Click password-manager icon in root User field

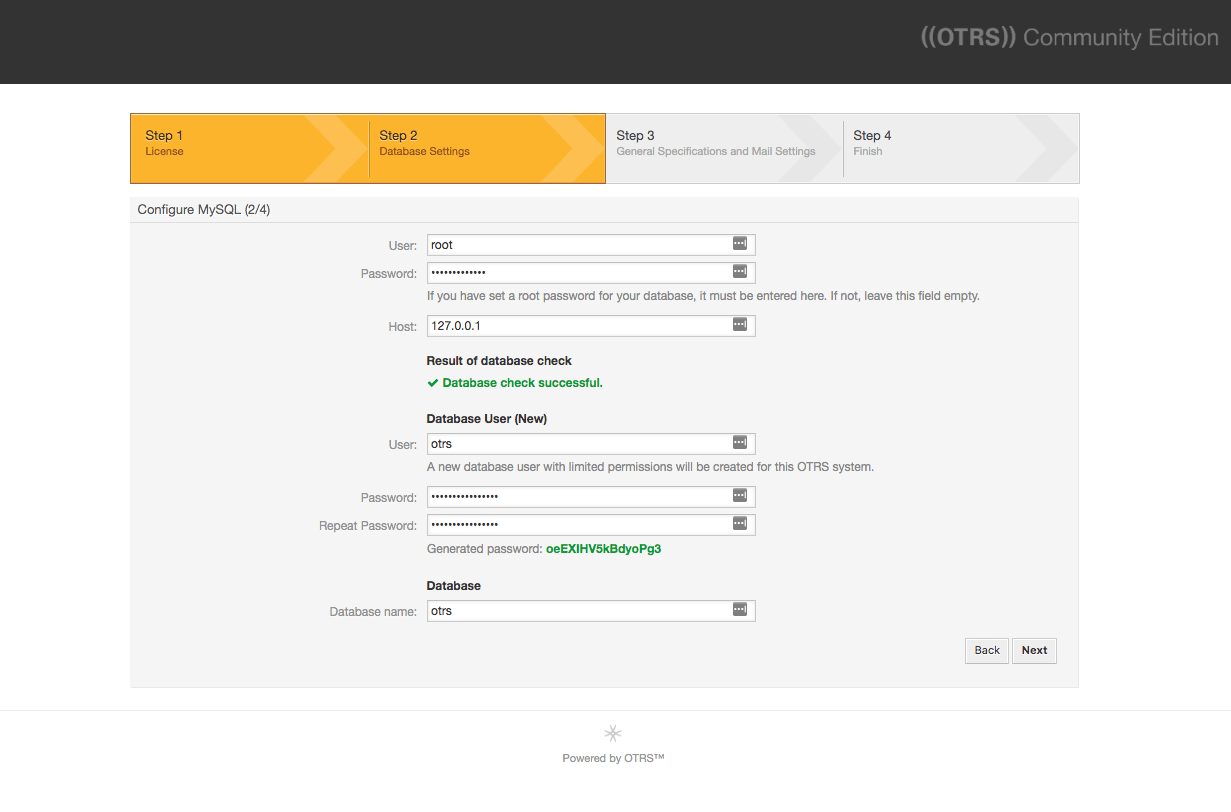point(740,243)
